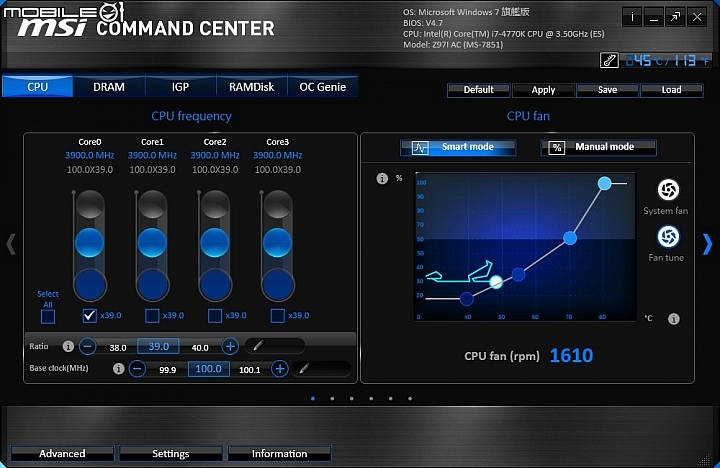Select the fan curve point near 55°C
Screen dimensions: 720x468
pyautogui.click(x=518, y=274)
